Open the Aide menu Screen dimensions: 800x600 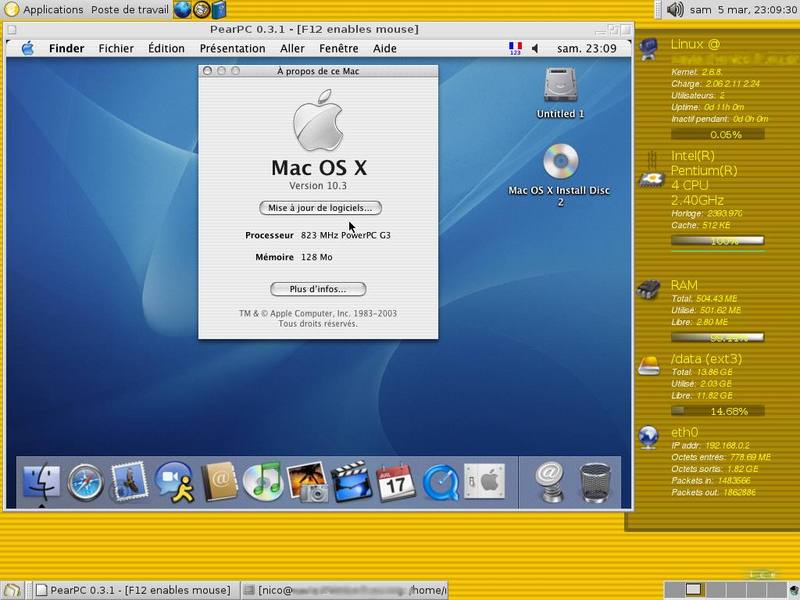point(385,48)
